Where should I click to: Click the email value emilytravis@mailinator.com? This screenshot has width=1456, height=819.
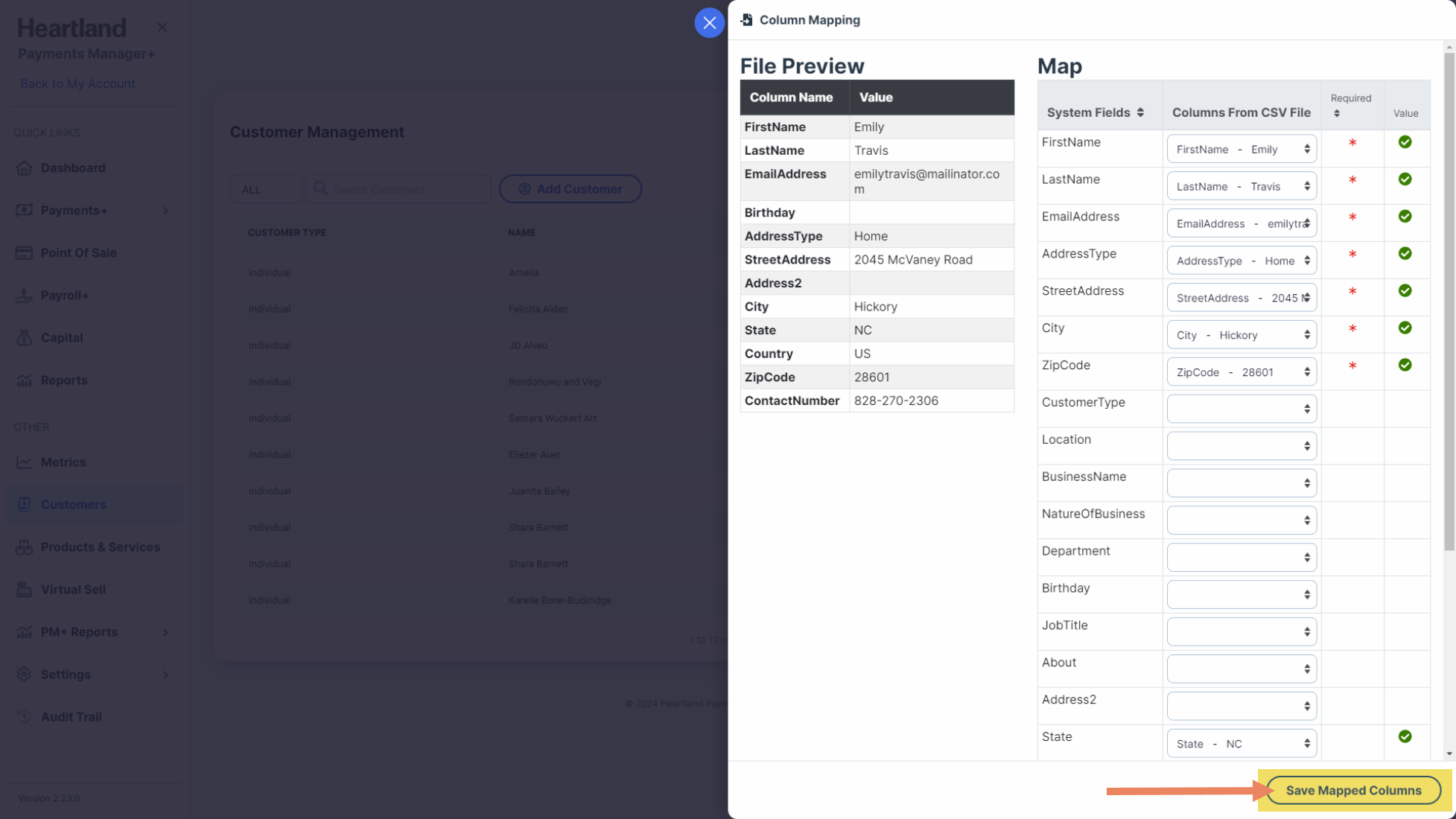[926, 182]
